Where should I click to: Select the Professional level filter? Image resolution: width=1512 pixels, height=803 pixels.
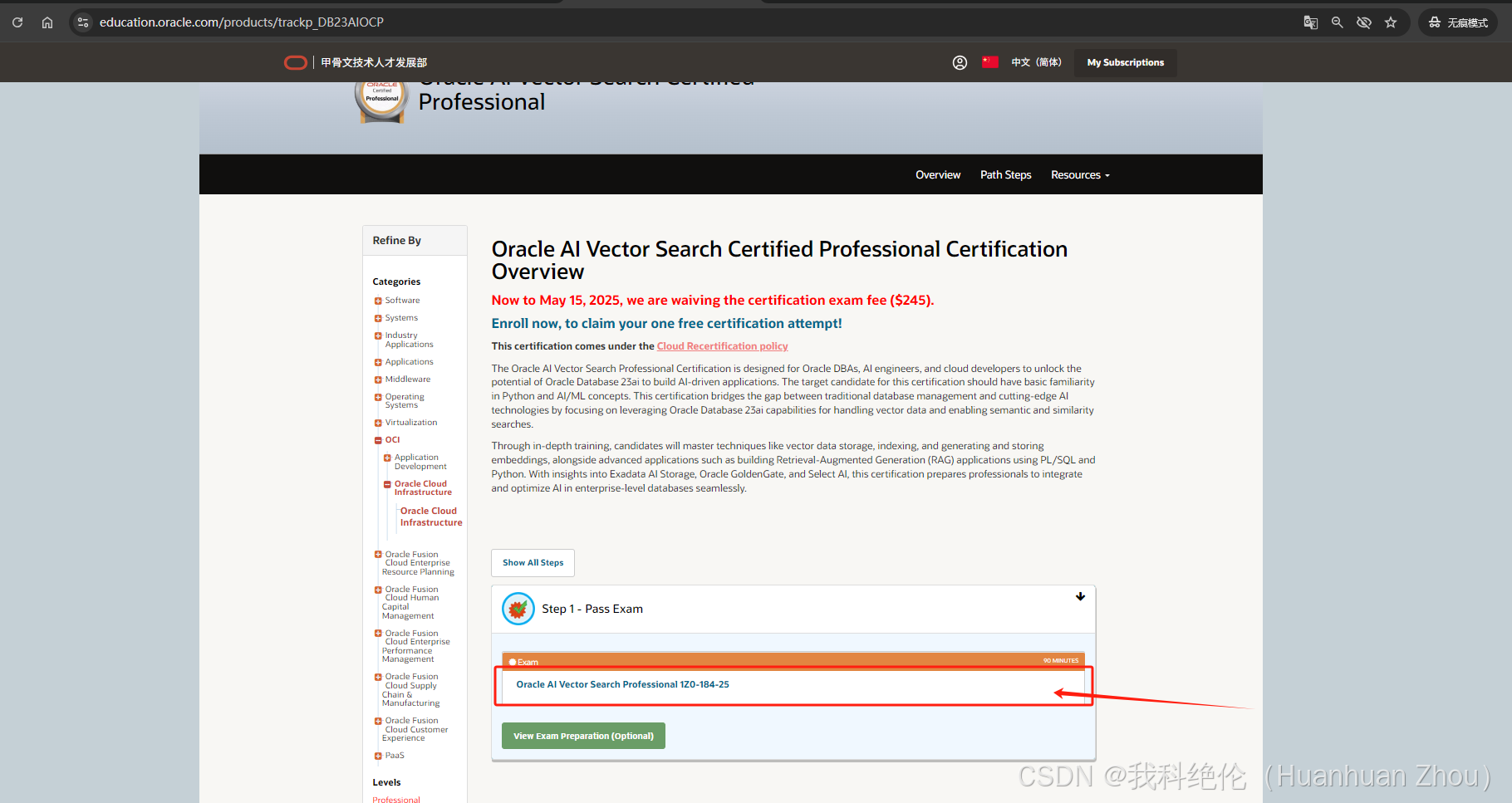(x=396, y=799)
